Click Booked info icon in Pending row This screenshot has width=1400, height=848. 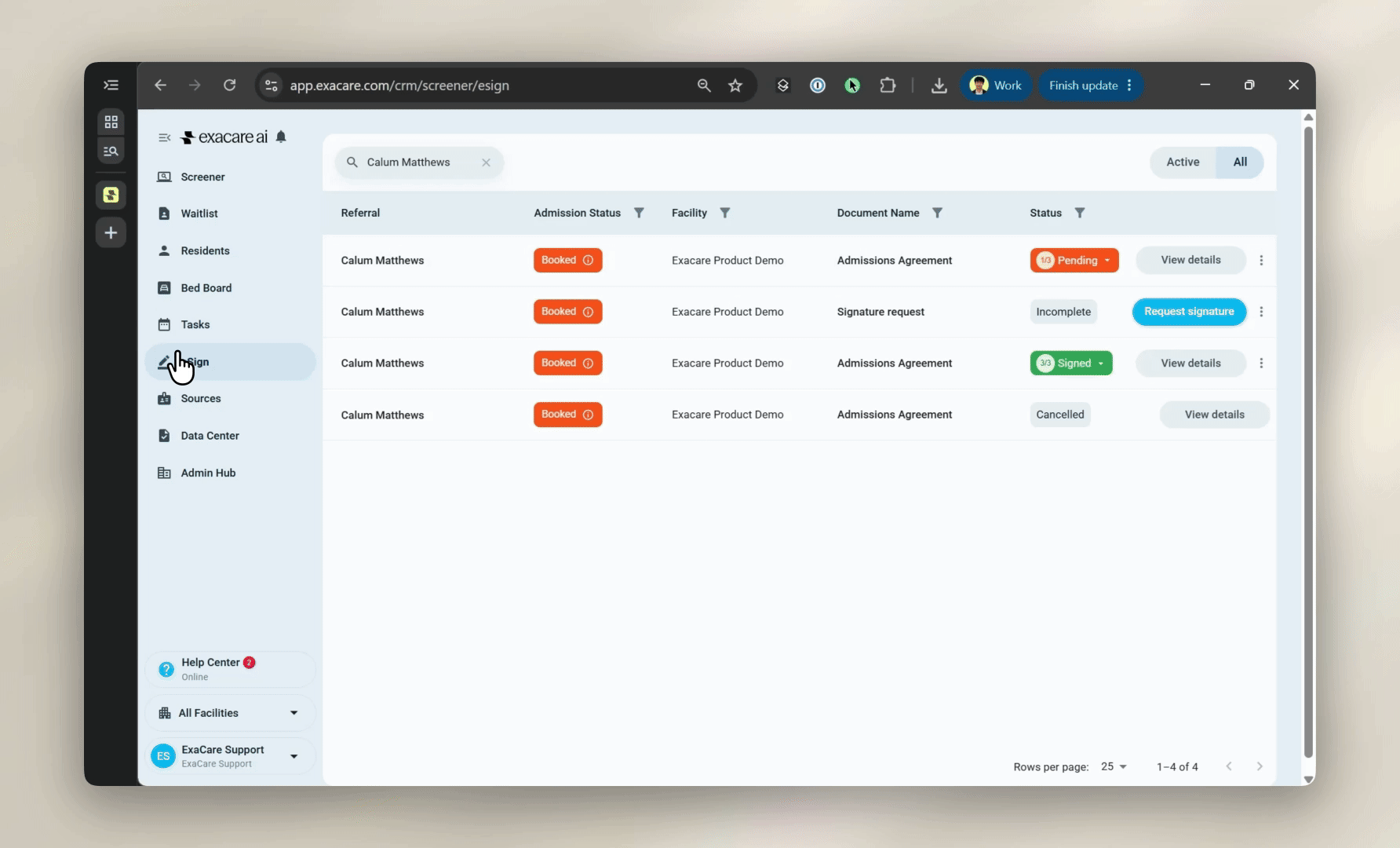point(588,261)
